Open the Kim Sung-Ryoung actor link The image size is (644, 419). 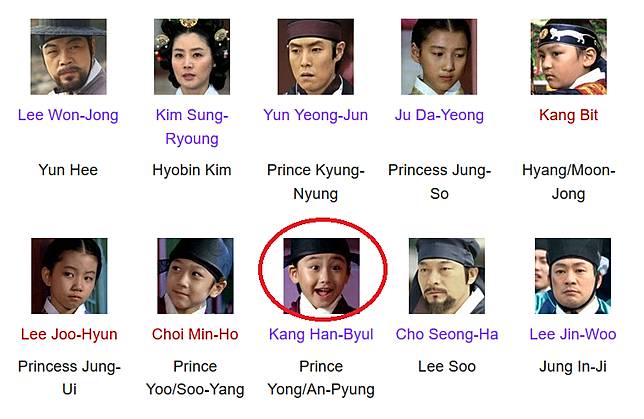tap(192, 127)
